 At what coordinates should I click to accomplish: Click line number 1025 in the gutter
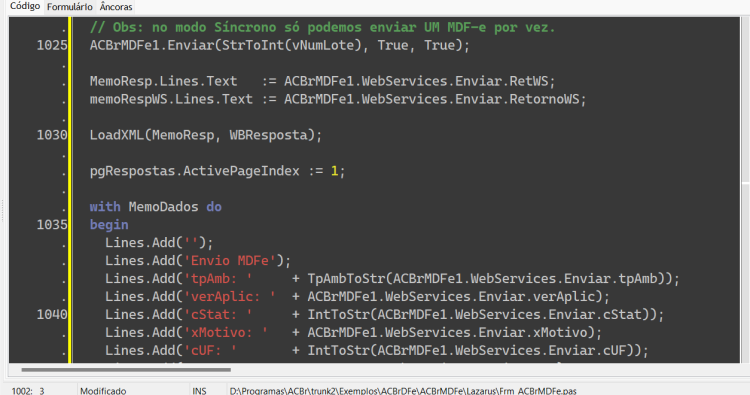(x=52, y=45)
